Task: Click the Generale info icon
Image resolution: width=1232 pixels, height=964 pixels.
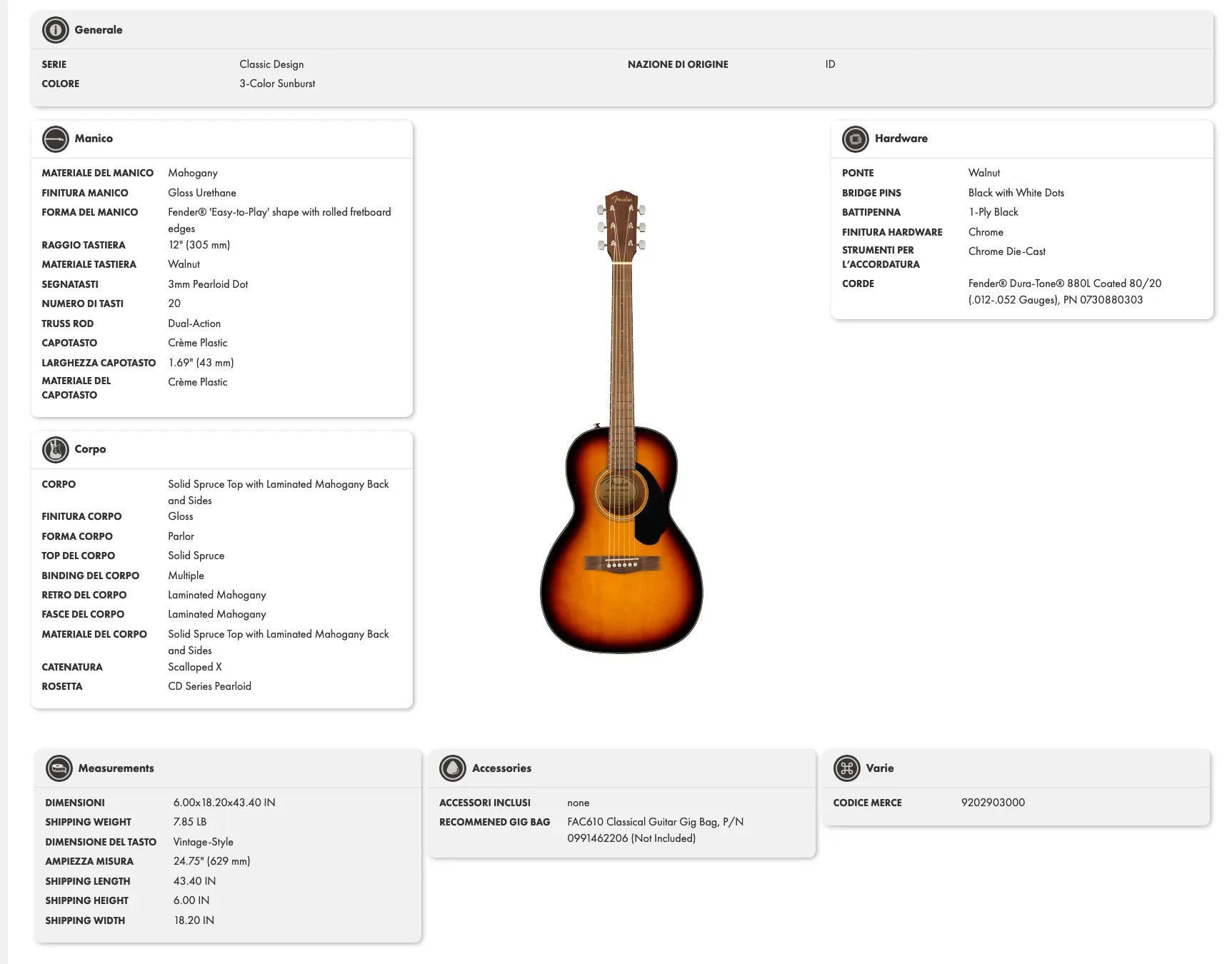Action: pos(56,30)
